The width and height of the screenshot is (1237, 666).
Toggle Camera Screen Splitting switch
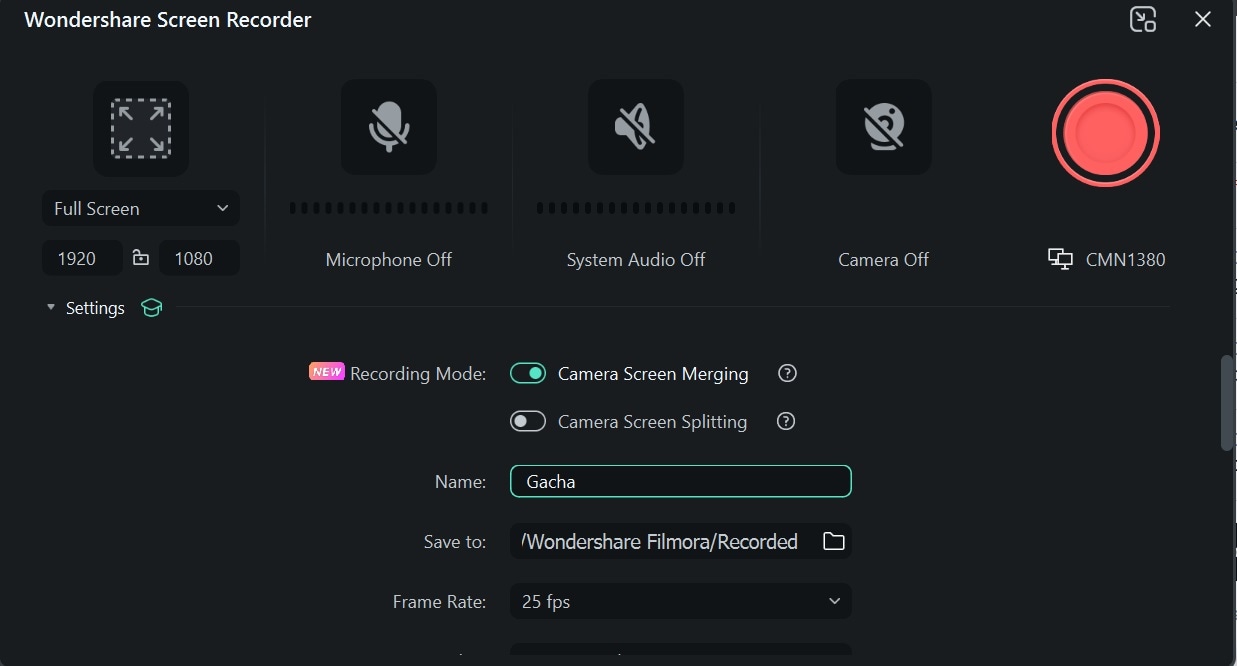pos(528,422)
